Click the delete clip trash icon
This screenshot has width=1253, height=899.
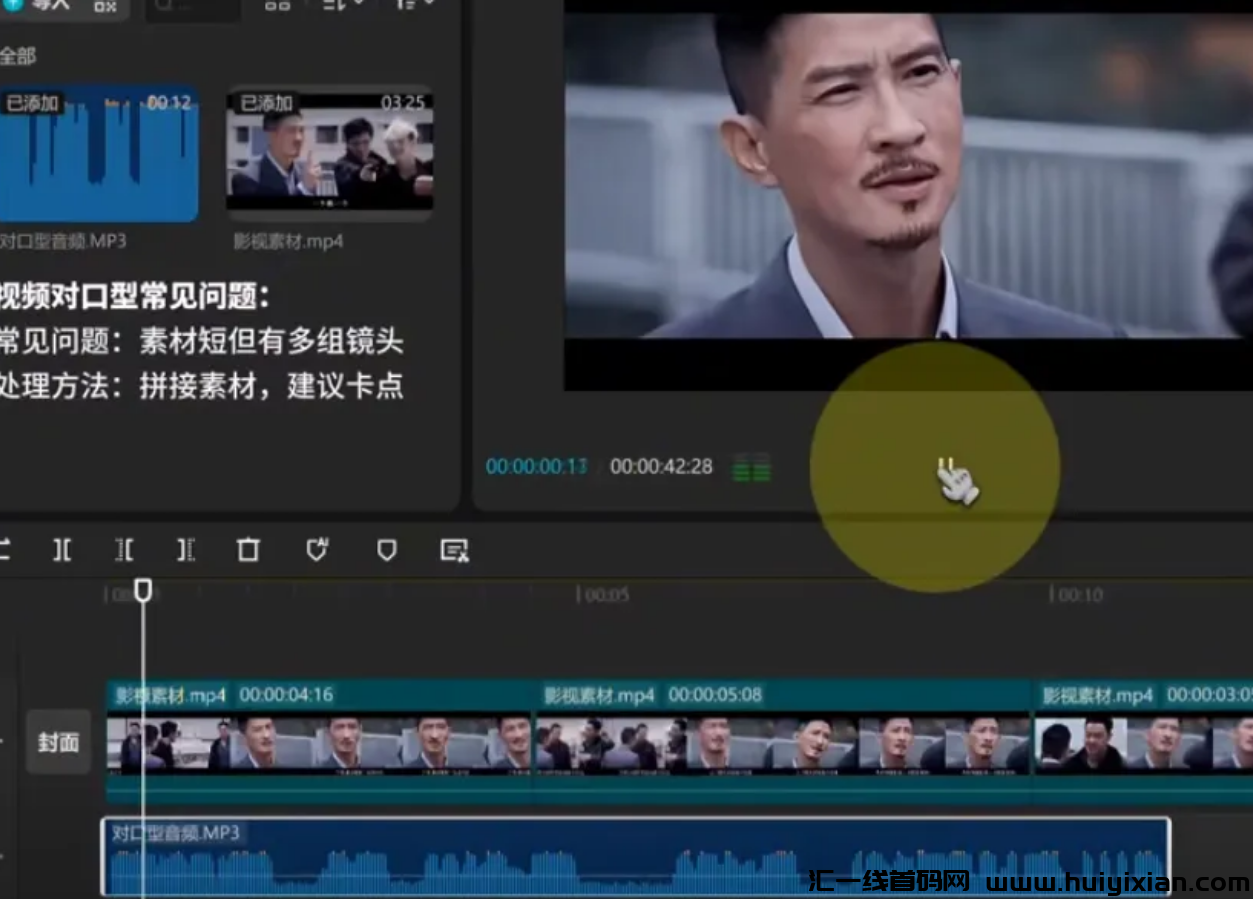pos(248,550)
